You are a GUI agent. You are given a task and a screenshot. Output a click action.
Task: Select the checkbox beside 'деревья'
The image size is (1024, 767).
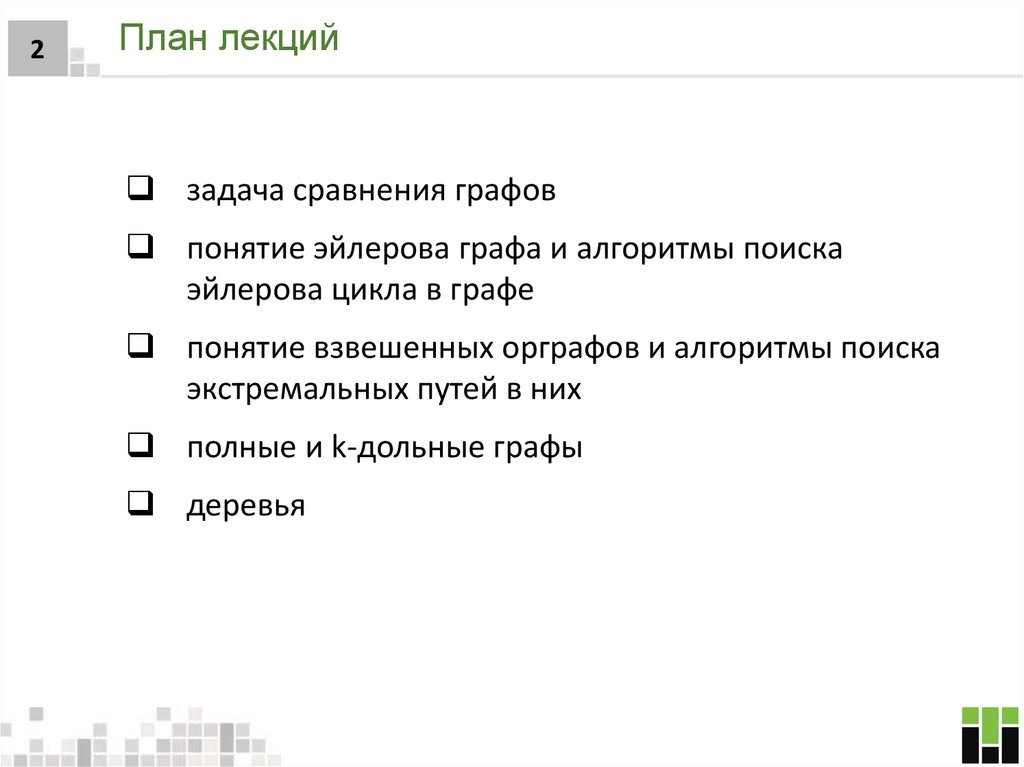coord(139,504)
